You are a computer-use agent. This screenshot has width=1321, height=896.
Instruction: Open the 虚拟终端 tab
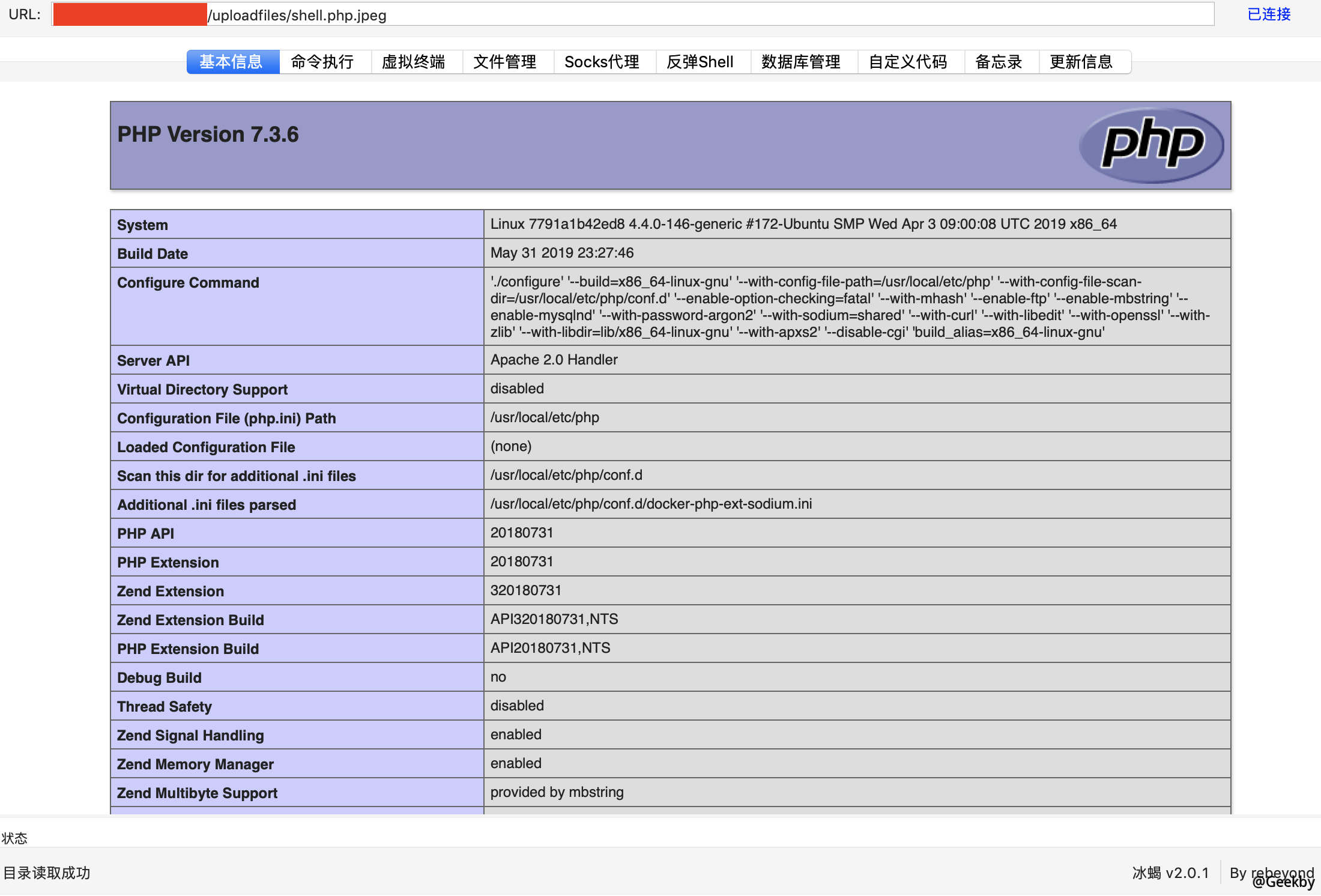click(415, 62)
